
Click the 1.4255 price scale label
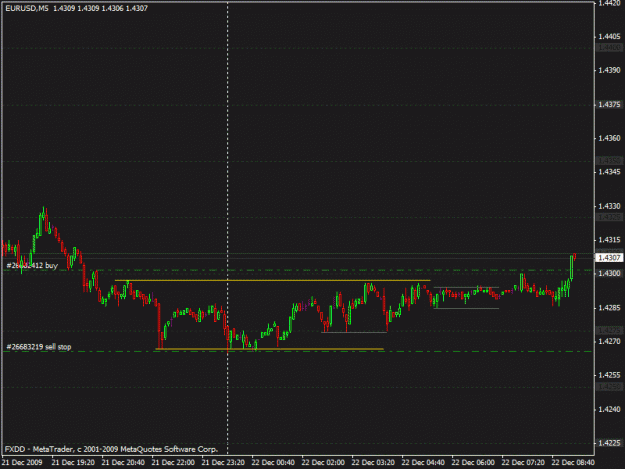pyautogui.click(x=609, y=375)
